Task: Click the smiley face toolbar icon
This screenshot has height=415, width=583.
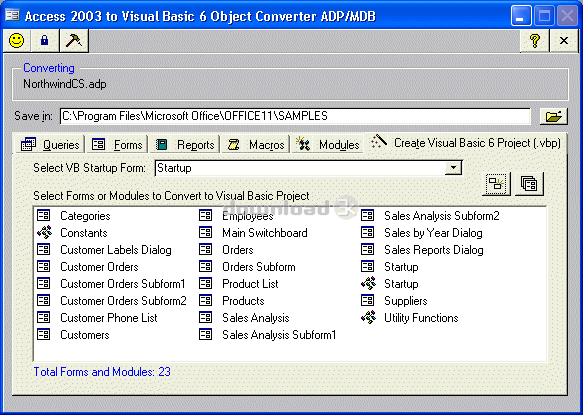Action: (16, 41)
